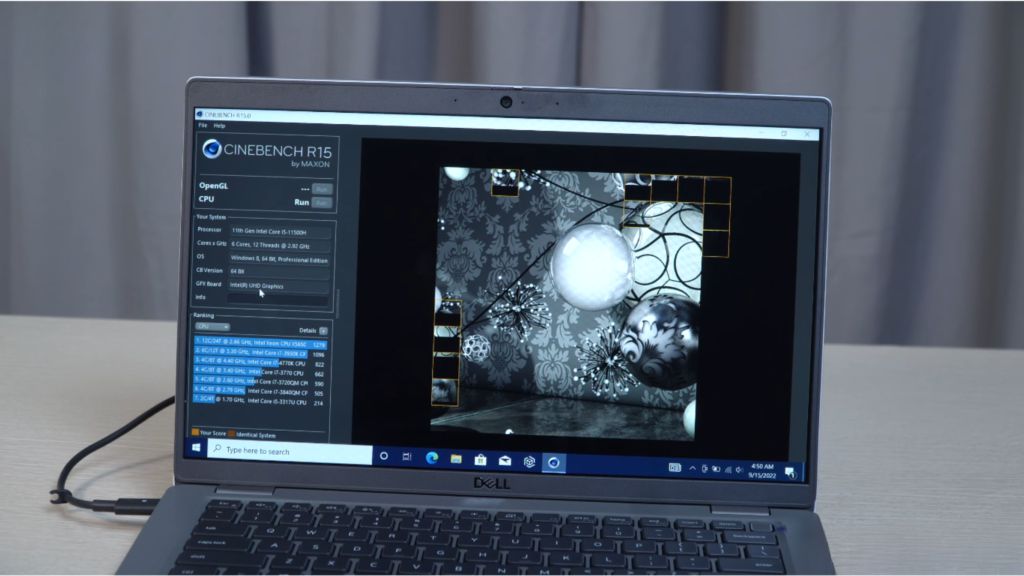
Task: Open the Help menu
Action: tap(219, 125)
